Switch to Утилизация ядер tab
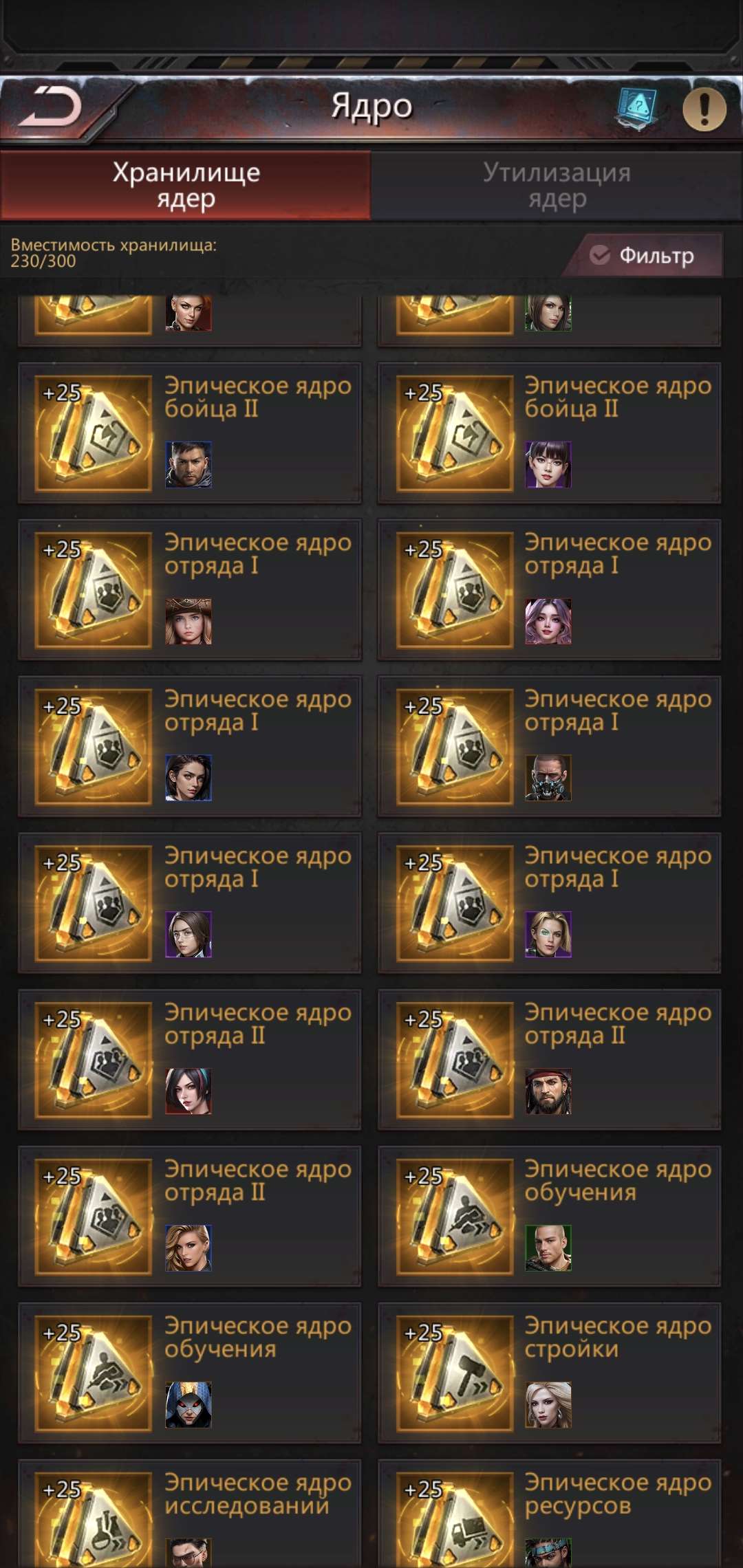This screenshot has height=1568, width=743. (557, 185)
